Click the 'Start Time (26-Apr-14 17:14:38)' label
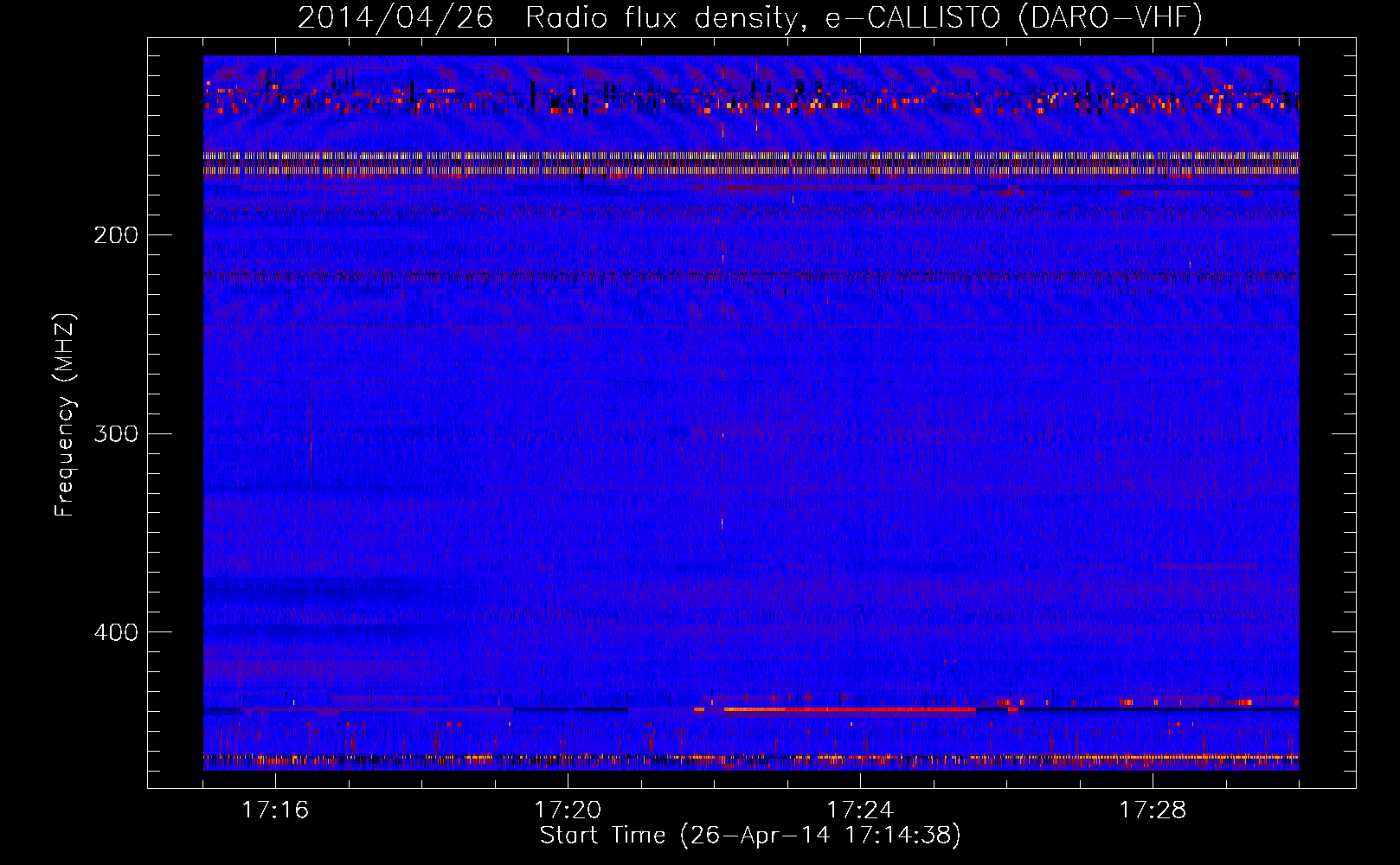The height and width of the screenshot is (865, 1400). (x=750, y=836)
